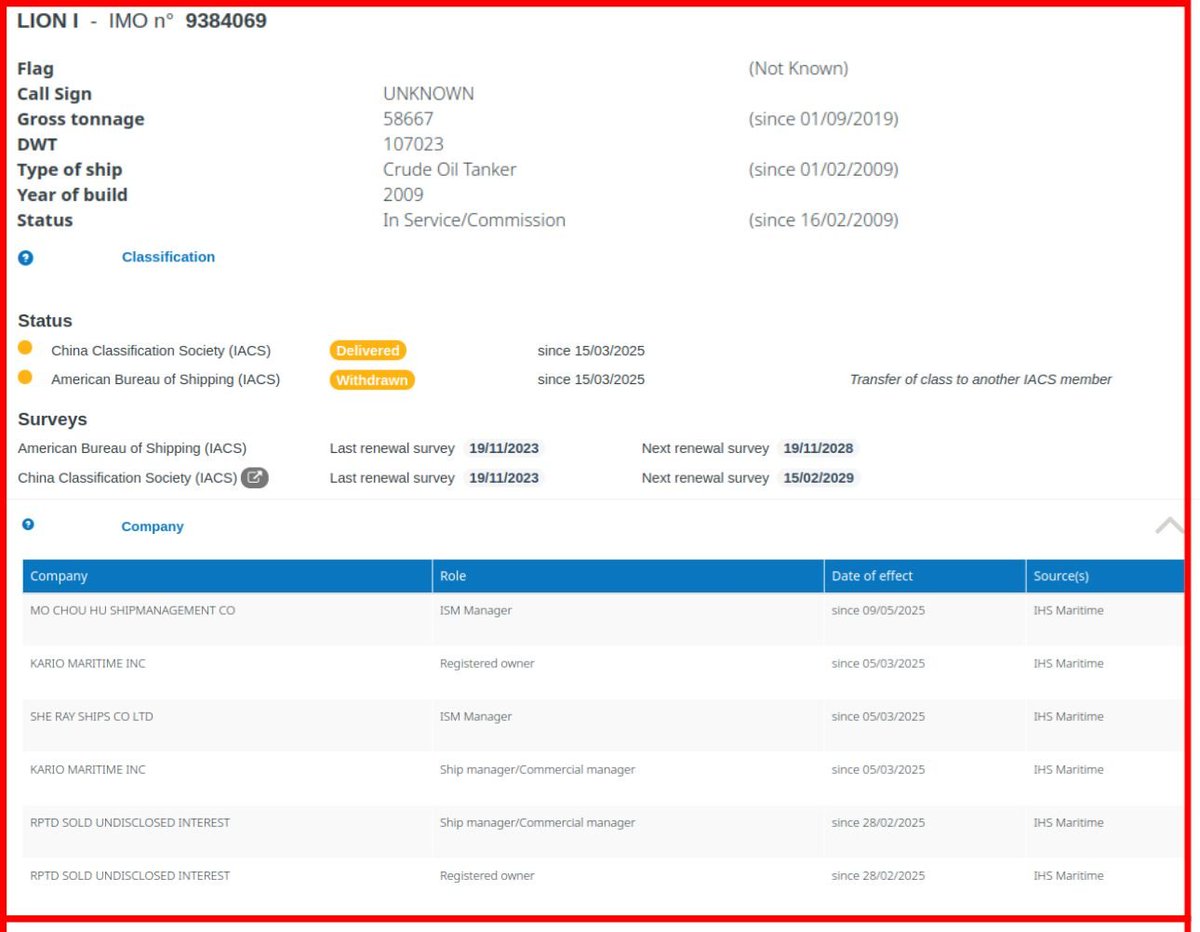Open the Classification section heading

(x=168, y=257)
